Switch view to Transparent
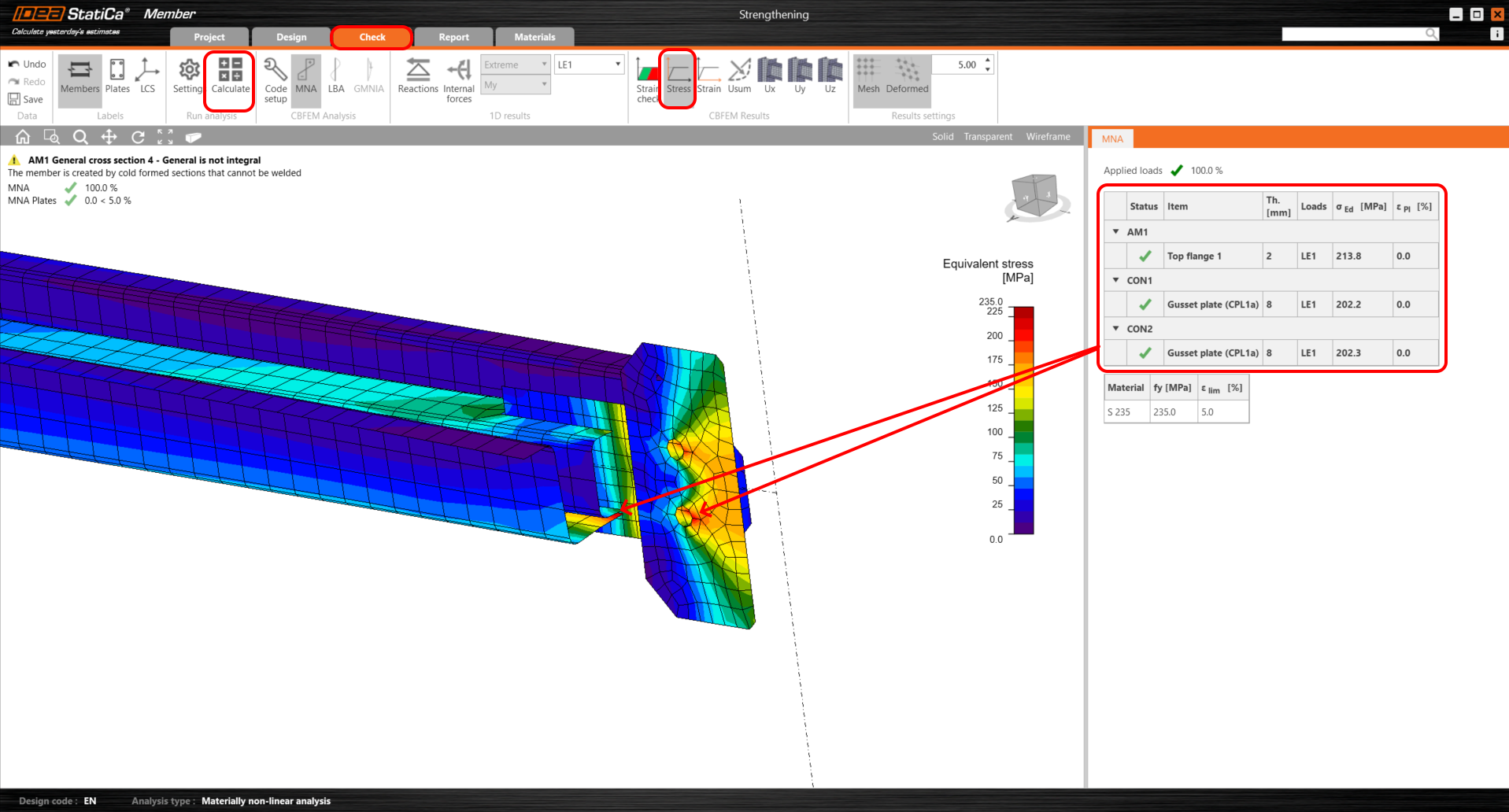 (x=987, y=137)
